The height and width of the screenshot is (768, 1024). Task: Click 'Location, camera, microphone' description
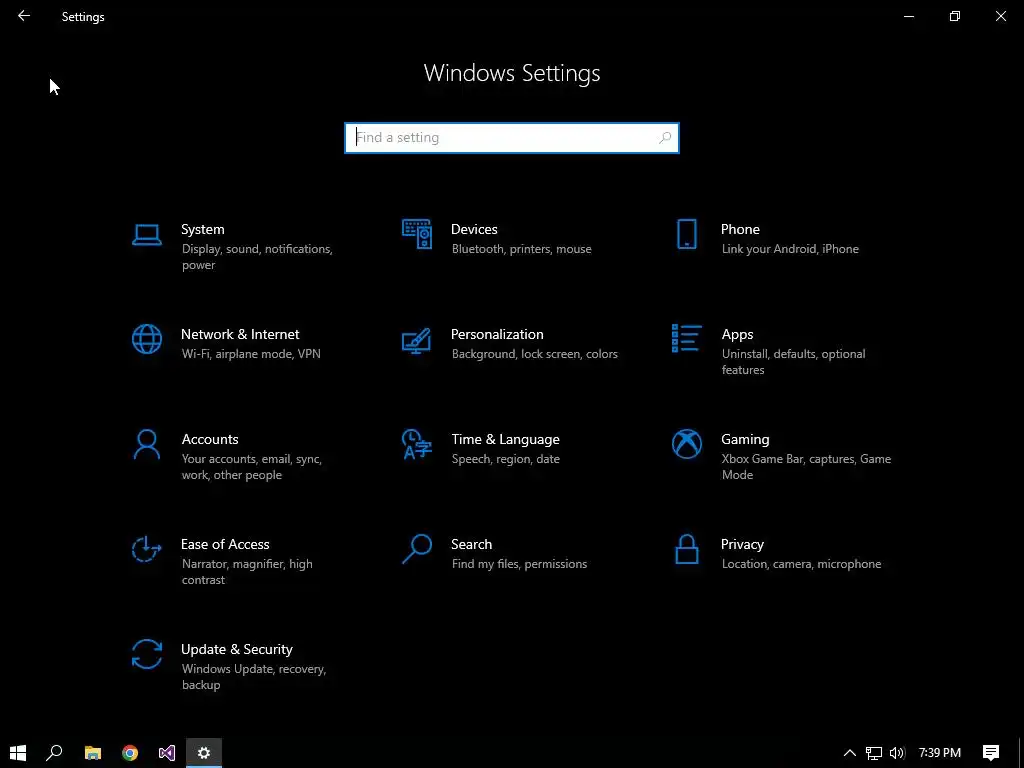(801, 564)
